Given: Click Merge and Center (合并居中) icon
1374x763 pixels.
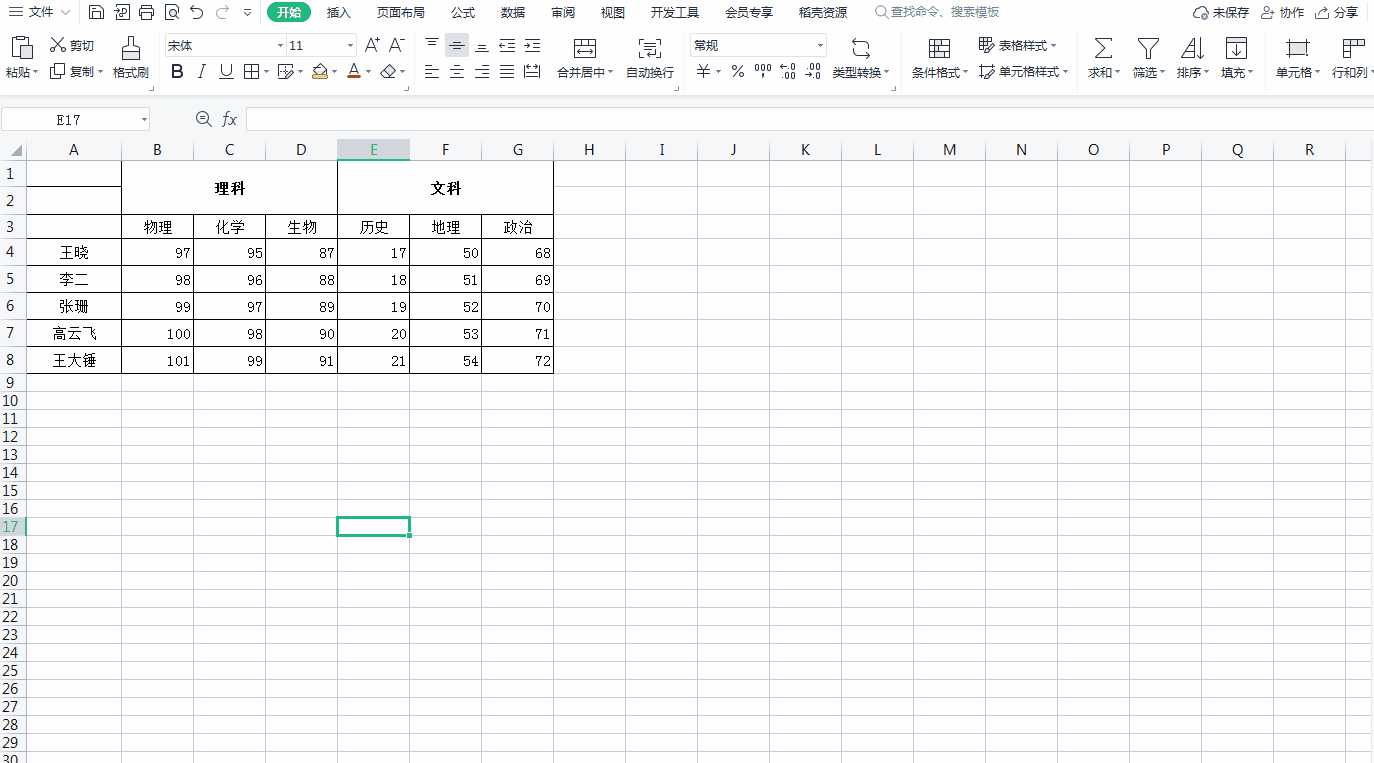Looking at the screenshot, I should [585, 49].
